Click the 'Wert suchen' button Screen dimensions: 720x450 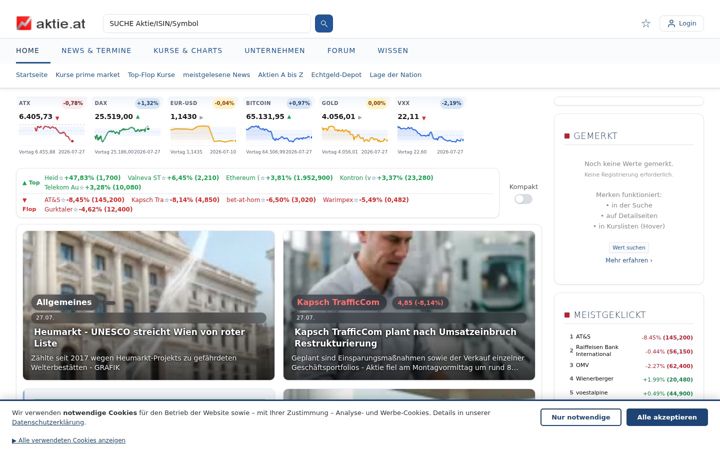point(629,248)
